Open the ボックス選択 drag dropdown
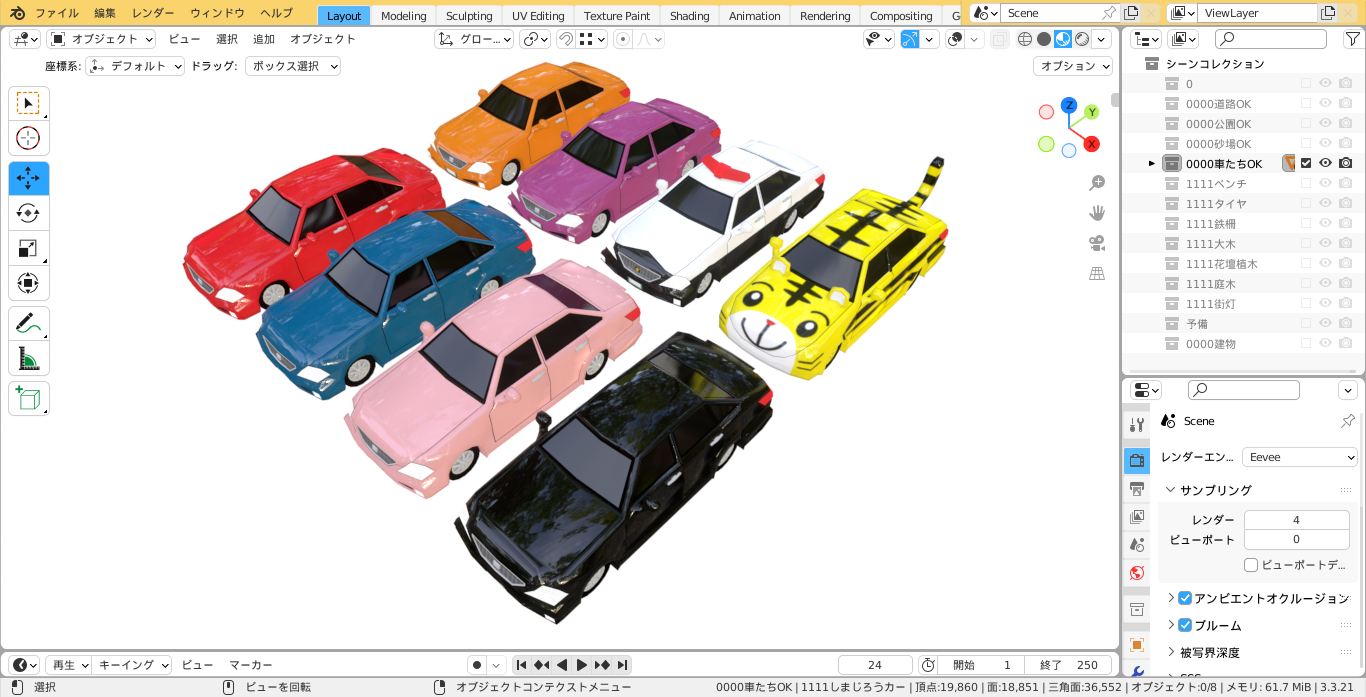Image resolution: width=1366 pixels, height=697 pixels. click(x=293, y=66)
